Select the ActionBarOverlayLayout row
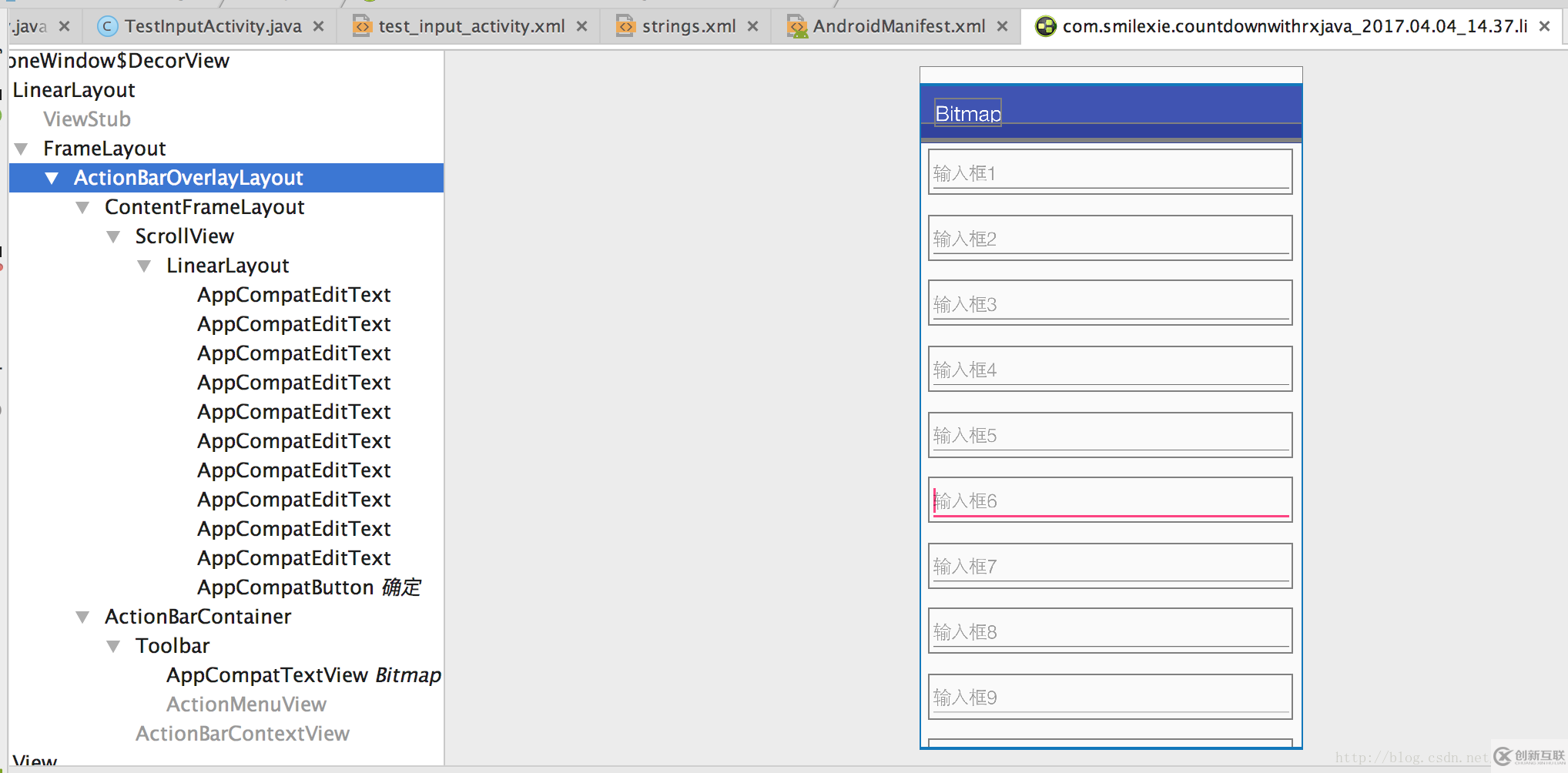 point(226,178)
